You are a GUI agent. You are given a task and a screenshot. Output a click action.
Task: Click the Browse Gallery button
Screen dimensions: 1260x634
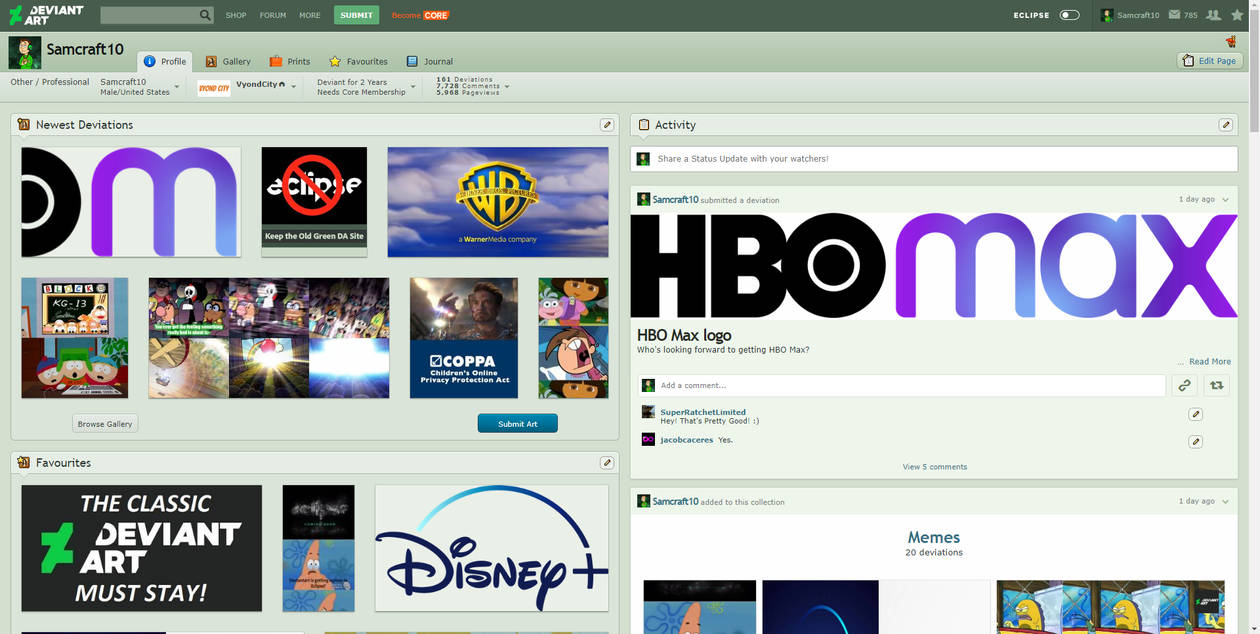coord(105,424)
